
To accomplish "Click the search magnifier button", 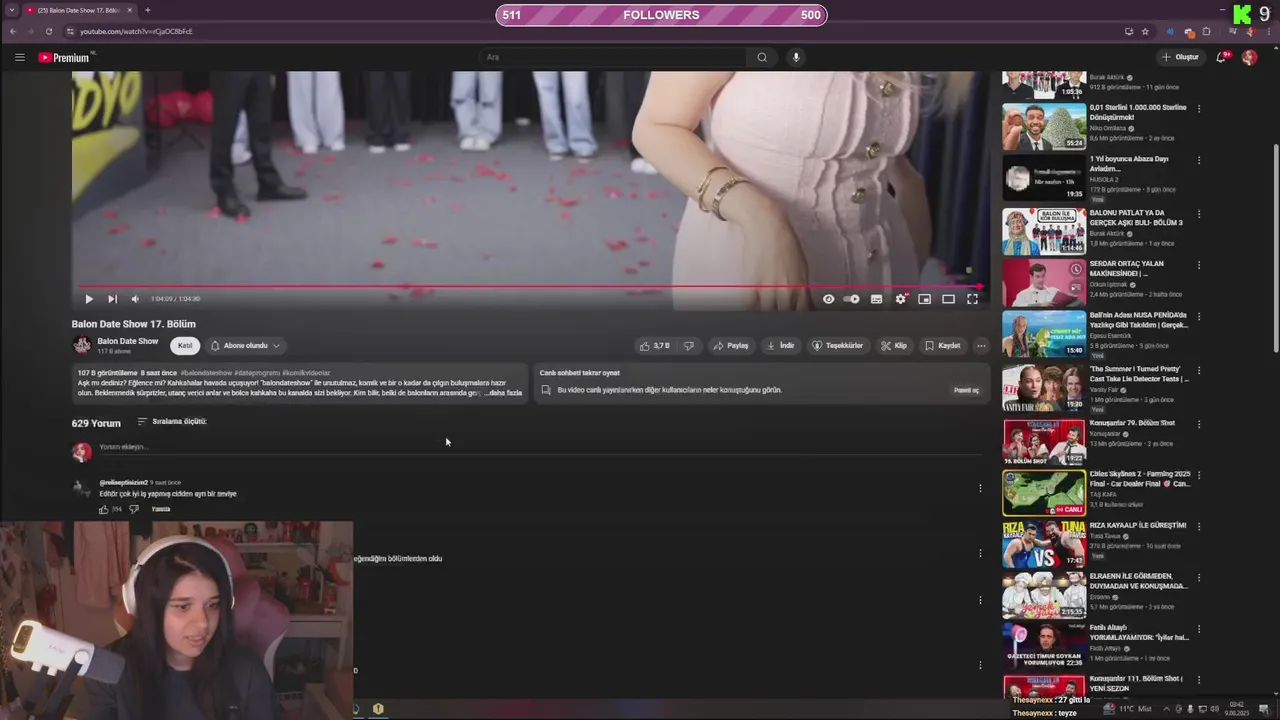I will pos(762,57).
